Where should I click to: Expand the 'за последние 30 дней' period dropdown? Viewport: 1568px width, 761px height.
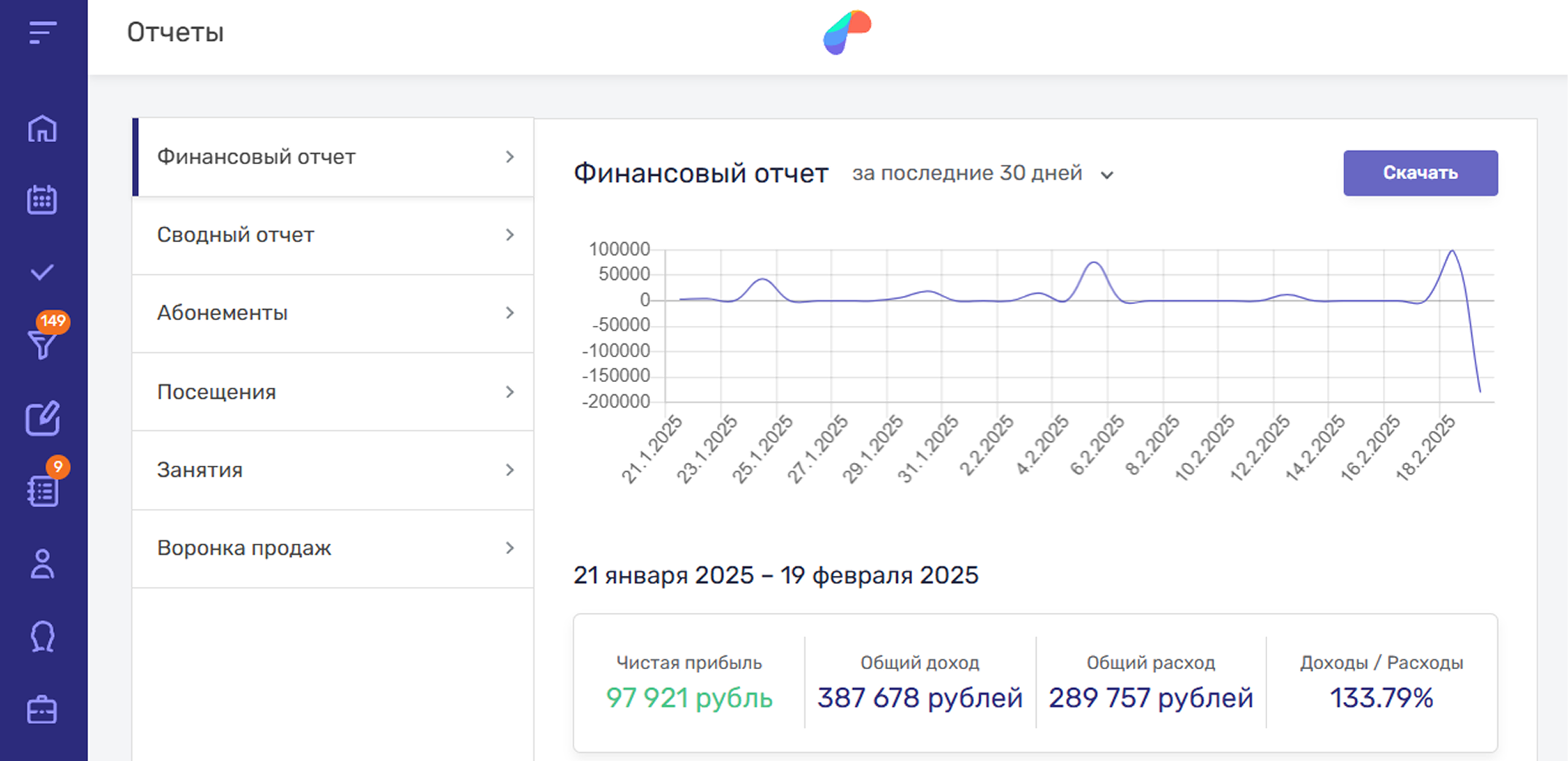click(982, 173)
